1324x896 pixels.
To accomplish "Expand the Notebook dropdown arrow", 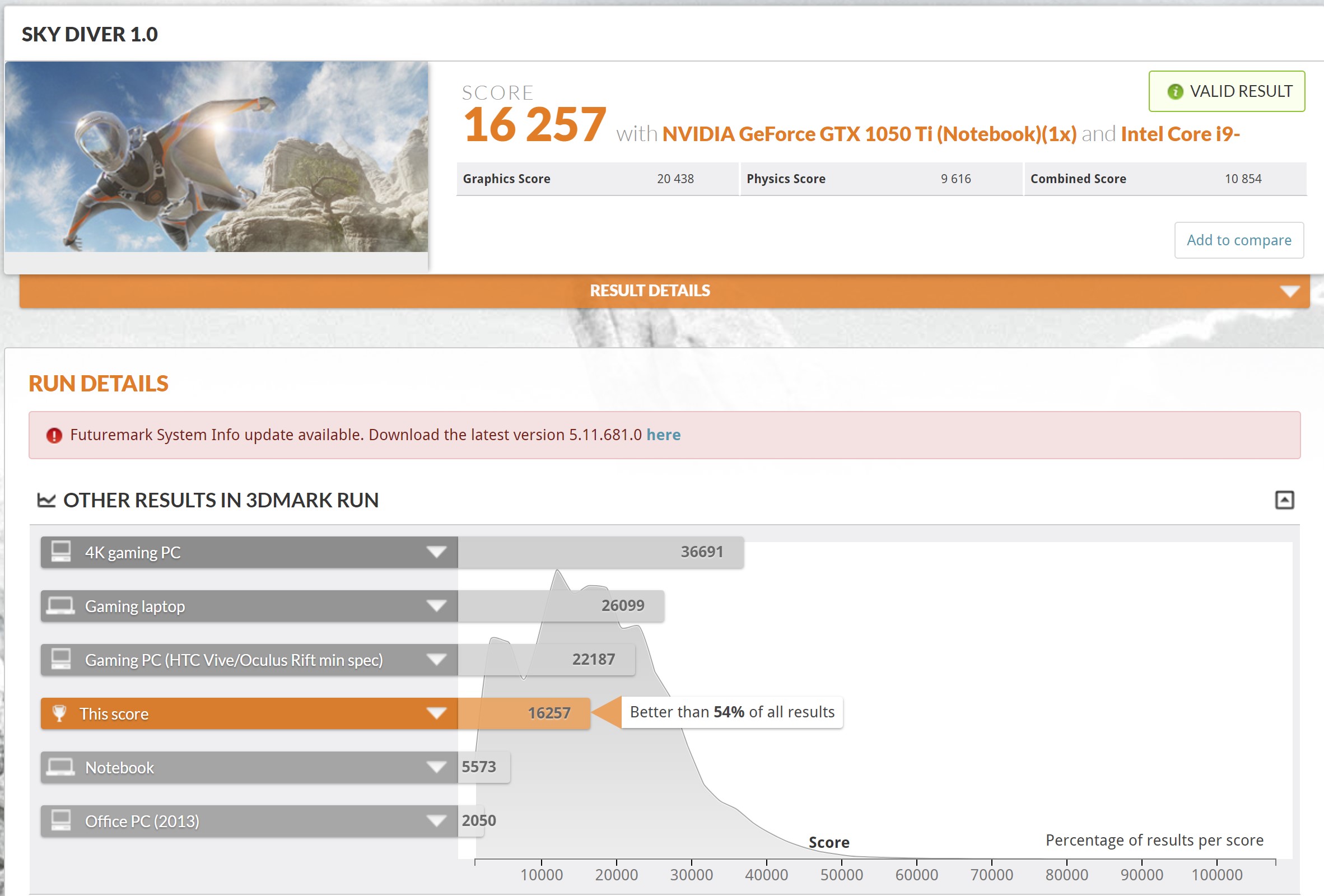I will pyautogui.click(x=436, y=767).
